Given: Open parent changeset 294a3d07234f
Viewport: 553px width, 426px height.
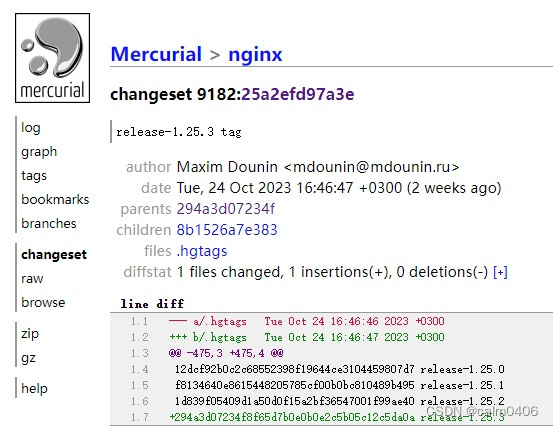Looking at the screenshot, I should point(225,209).
